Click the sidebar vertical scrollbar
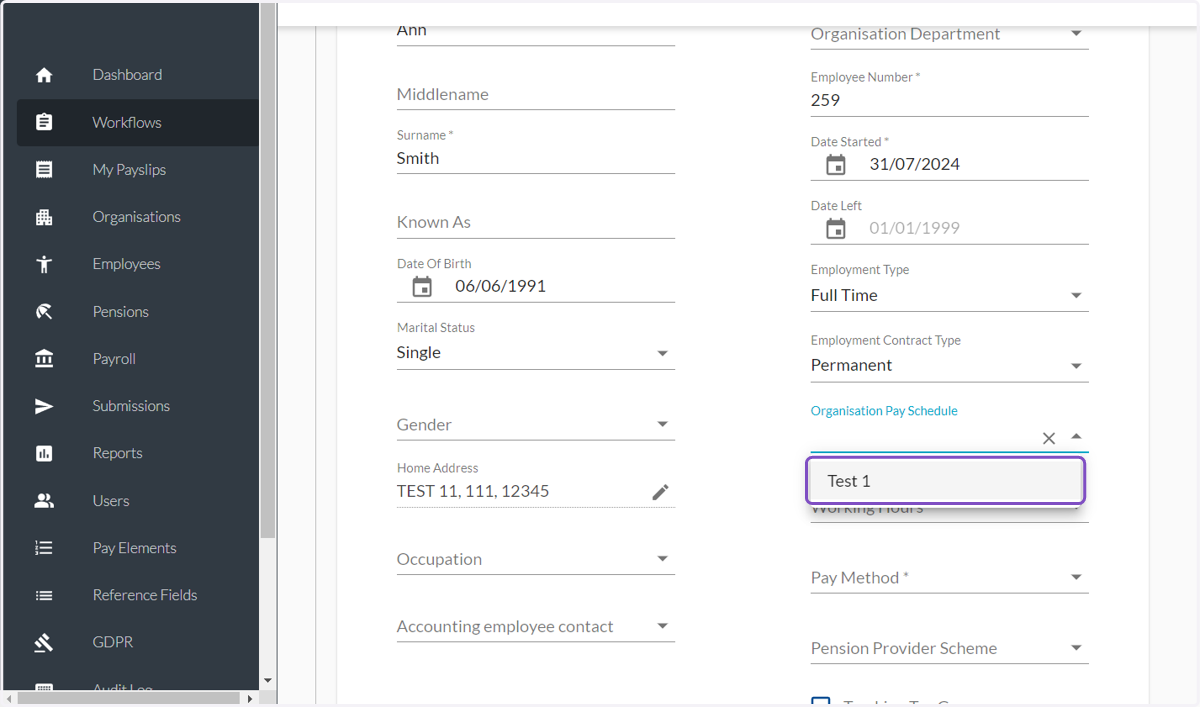Viewport: 1200px width, 707px height. [x=267, y=270]
